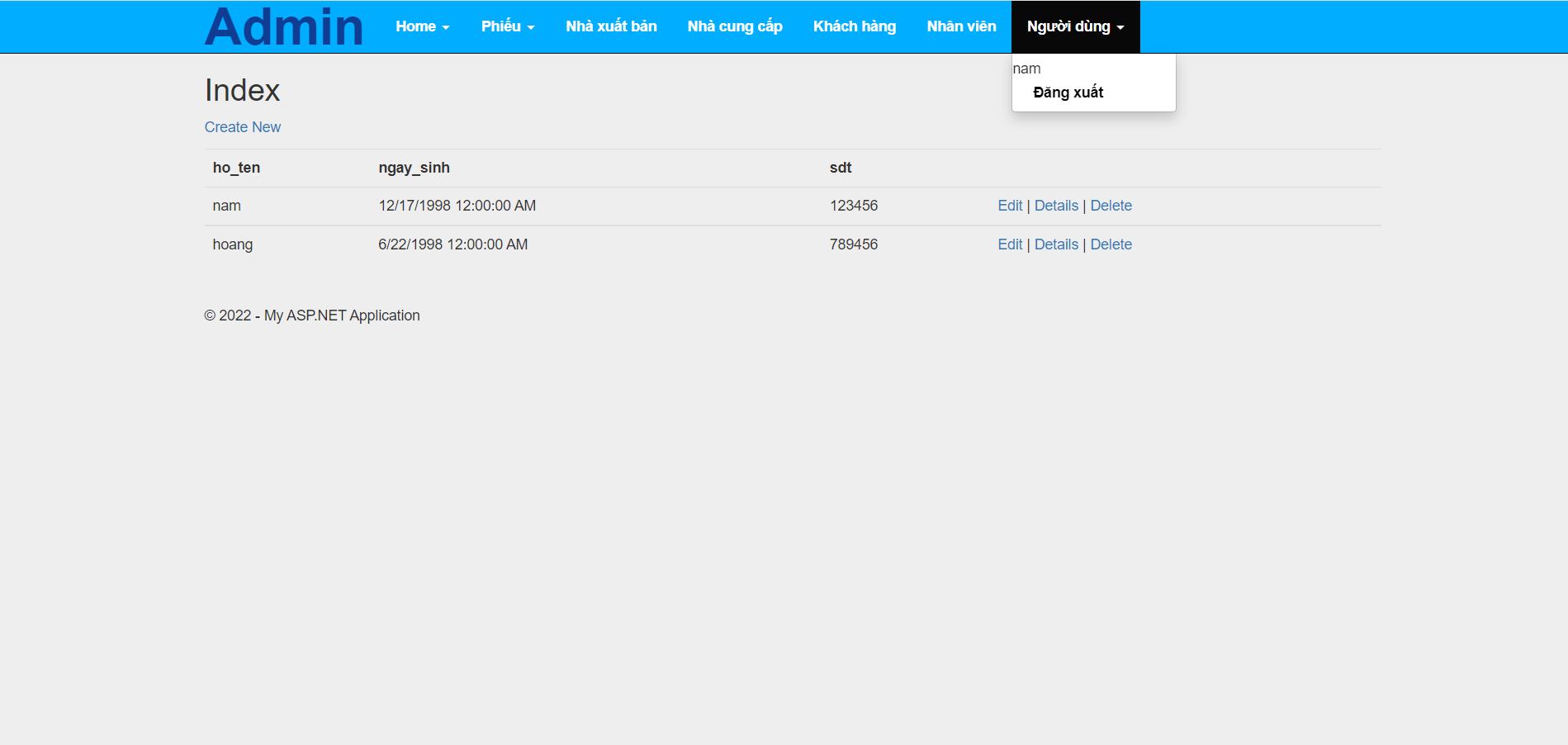Image resolution: width=1568 pixels, height=745 pixels.
Task: Click the sdt column header
Action: click(x=840, y=167)
